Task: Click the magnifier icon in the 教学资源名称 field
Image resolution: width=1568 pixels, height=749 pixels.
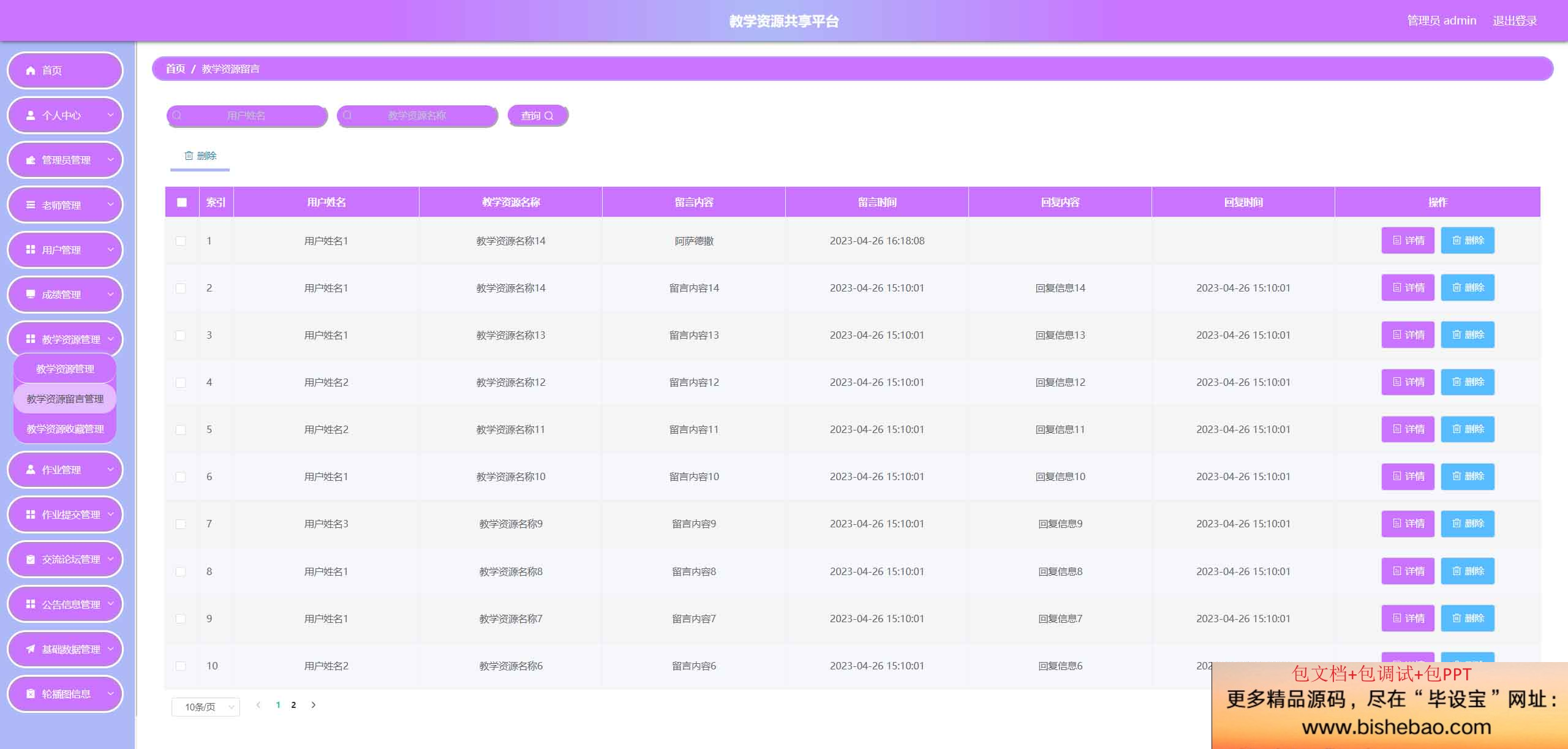Action: [x=347, y=115]
